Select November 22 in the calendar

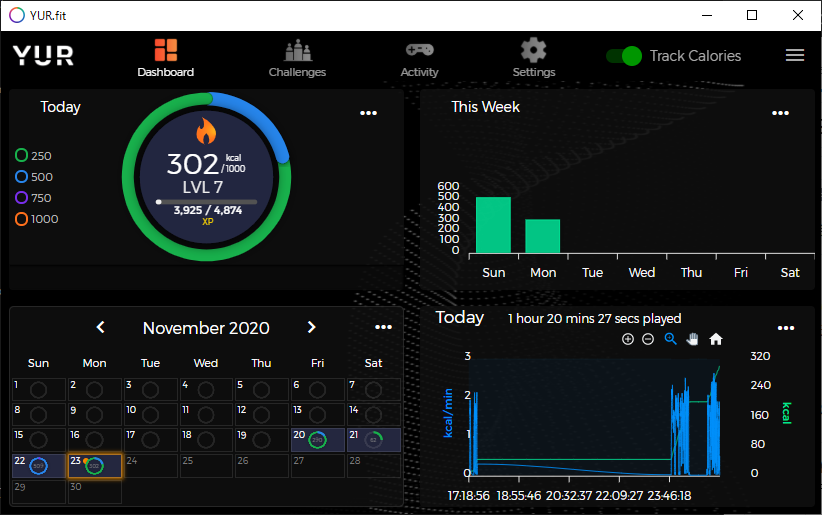(39, 466)
